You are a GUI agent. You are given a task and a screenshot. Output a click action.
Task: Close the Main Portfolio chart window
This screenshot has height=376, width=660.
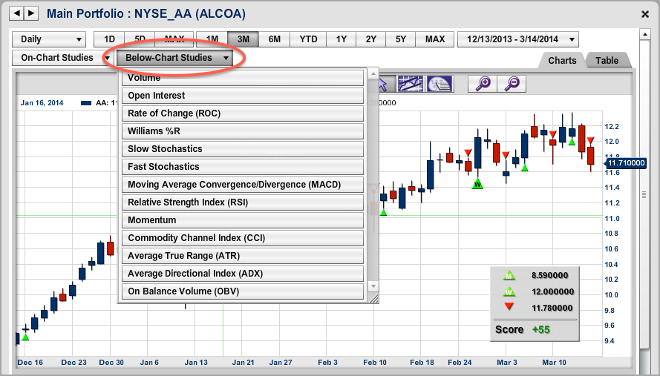(645, 14)
